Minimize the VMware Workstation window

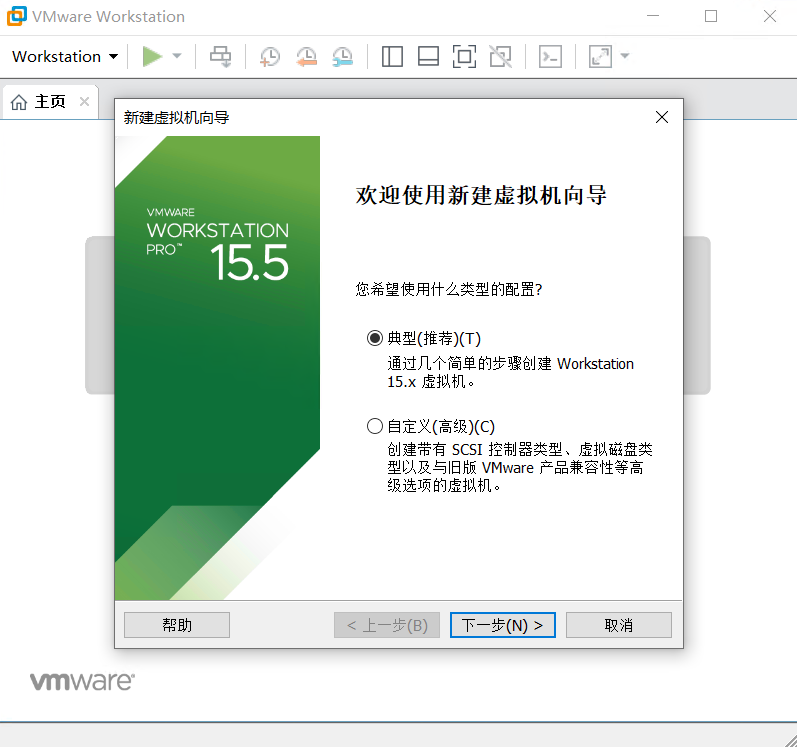[x=653, y=16]
